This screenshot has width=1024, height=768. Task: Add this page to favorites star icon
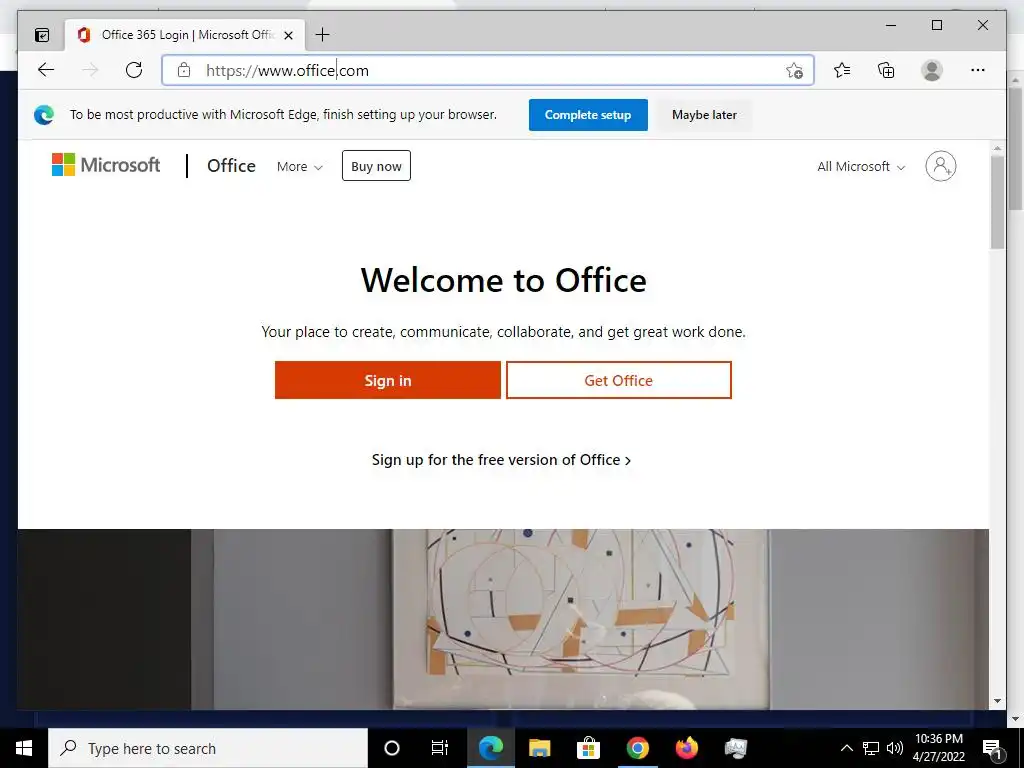pos(794,70)
